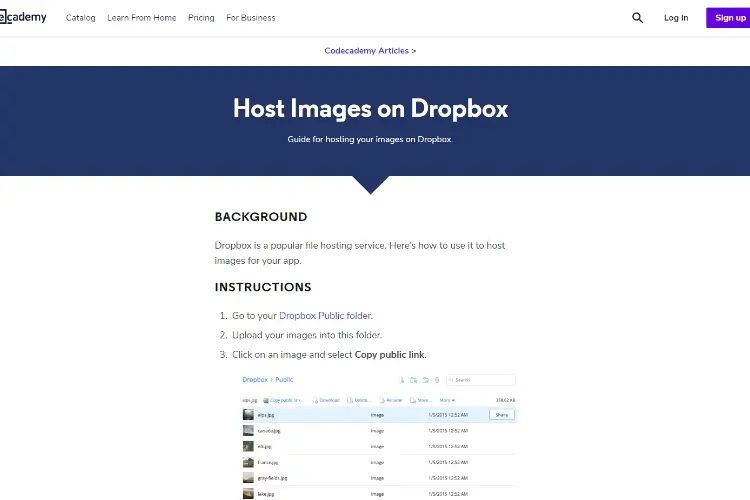Click the INSTRUCTIONS section heading
The width and height of the screenshot is (750, 500).
263,287
